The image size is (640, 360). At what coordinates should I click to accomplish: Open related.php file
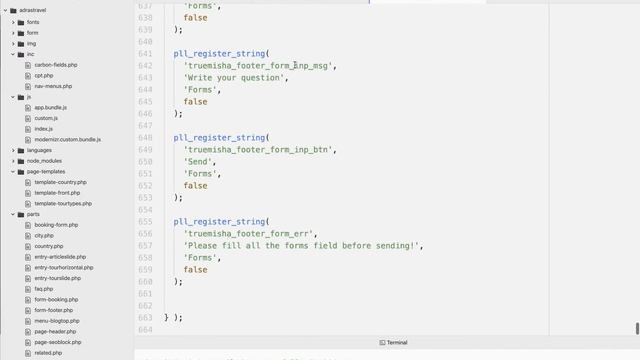[x=48, y=353]
